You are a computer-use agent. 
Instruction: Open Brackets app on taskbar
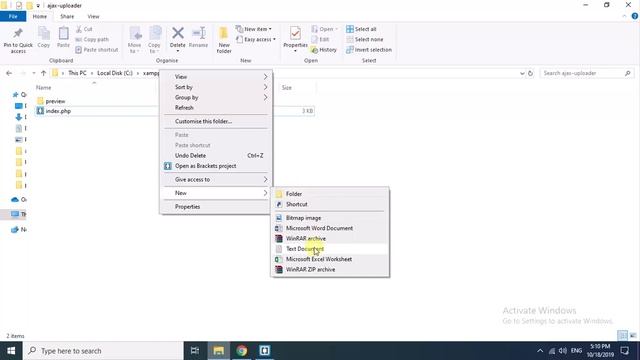click(x=264, y=351)
